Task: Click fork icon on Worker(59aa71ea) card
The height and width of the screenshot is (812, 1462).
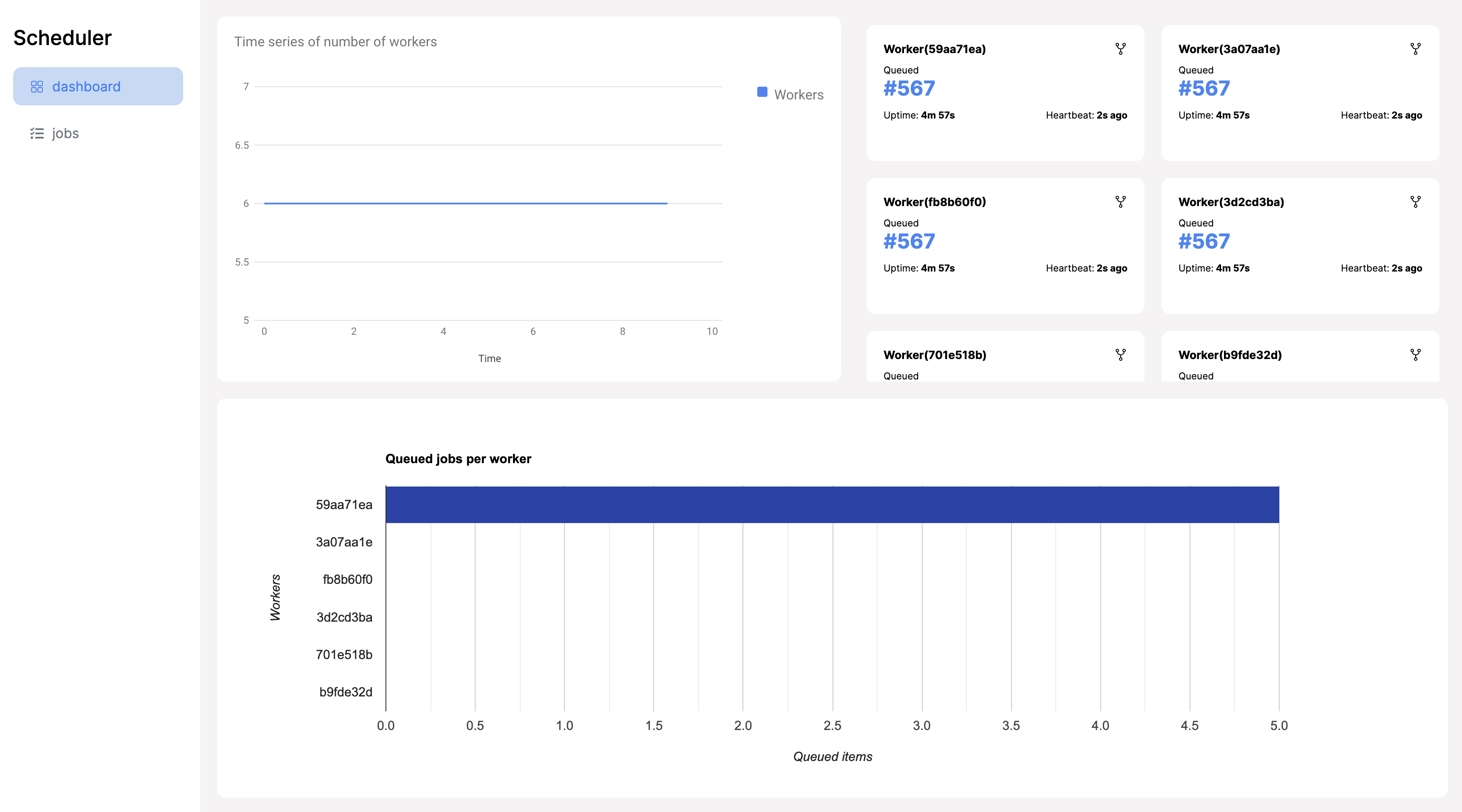Action: click(x=1120, y=49)
